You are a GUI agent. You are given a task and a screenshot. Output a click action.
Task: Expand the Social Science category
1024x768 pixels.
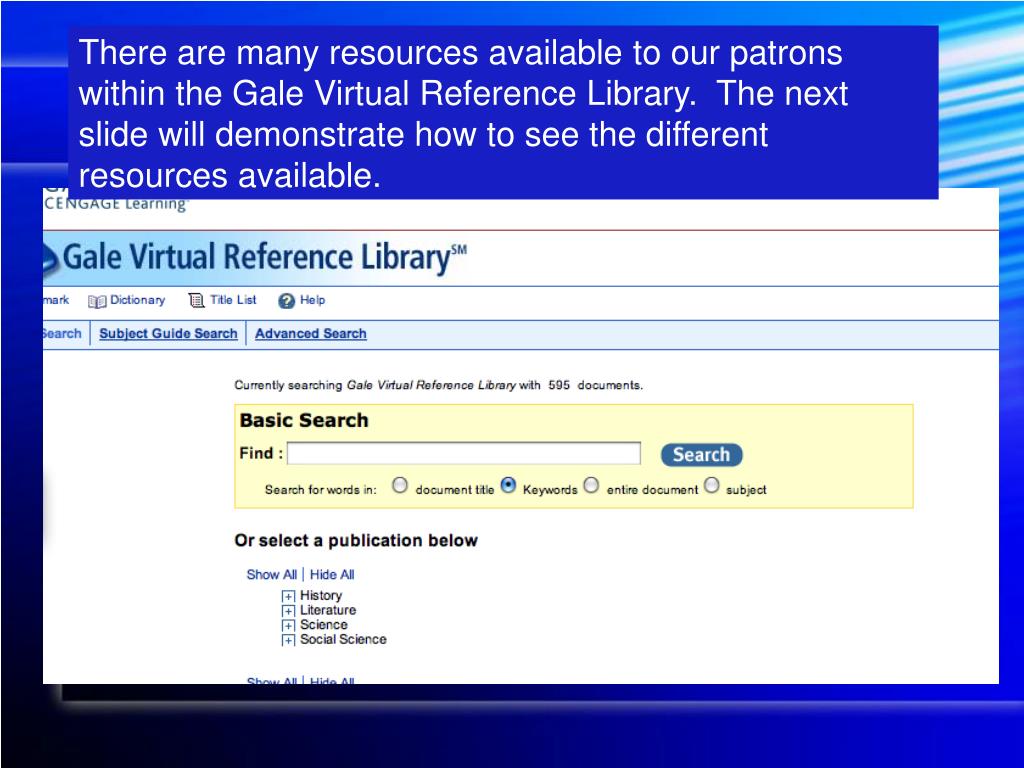pos(288,641)
